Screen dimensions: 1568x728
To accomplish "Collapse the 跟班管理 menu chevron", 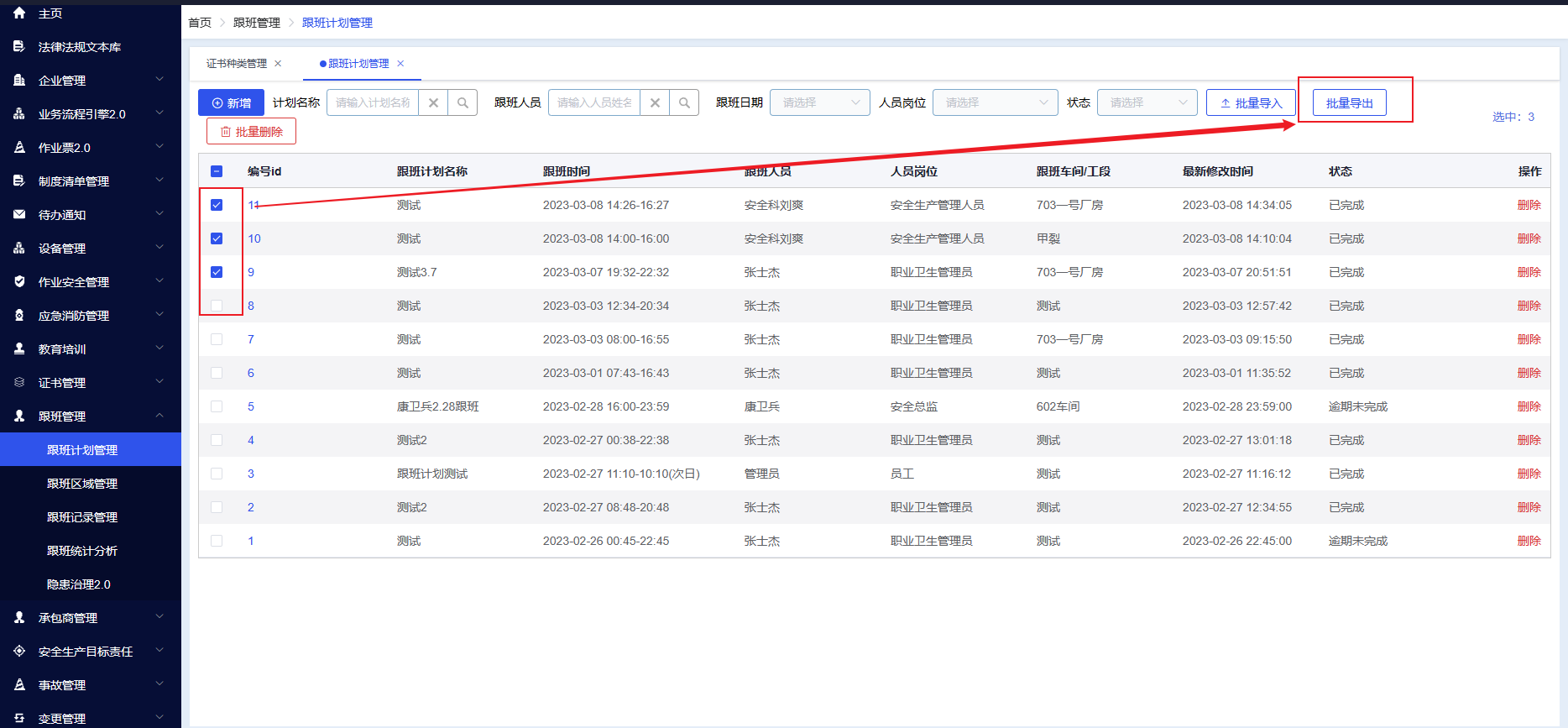I will pos(159,416).
